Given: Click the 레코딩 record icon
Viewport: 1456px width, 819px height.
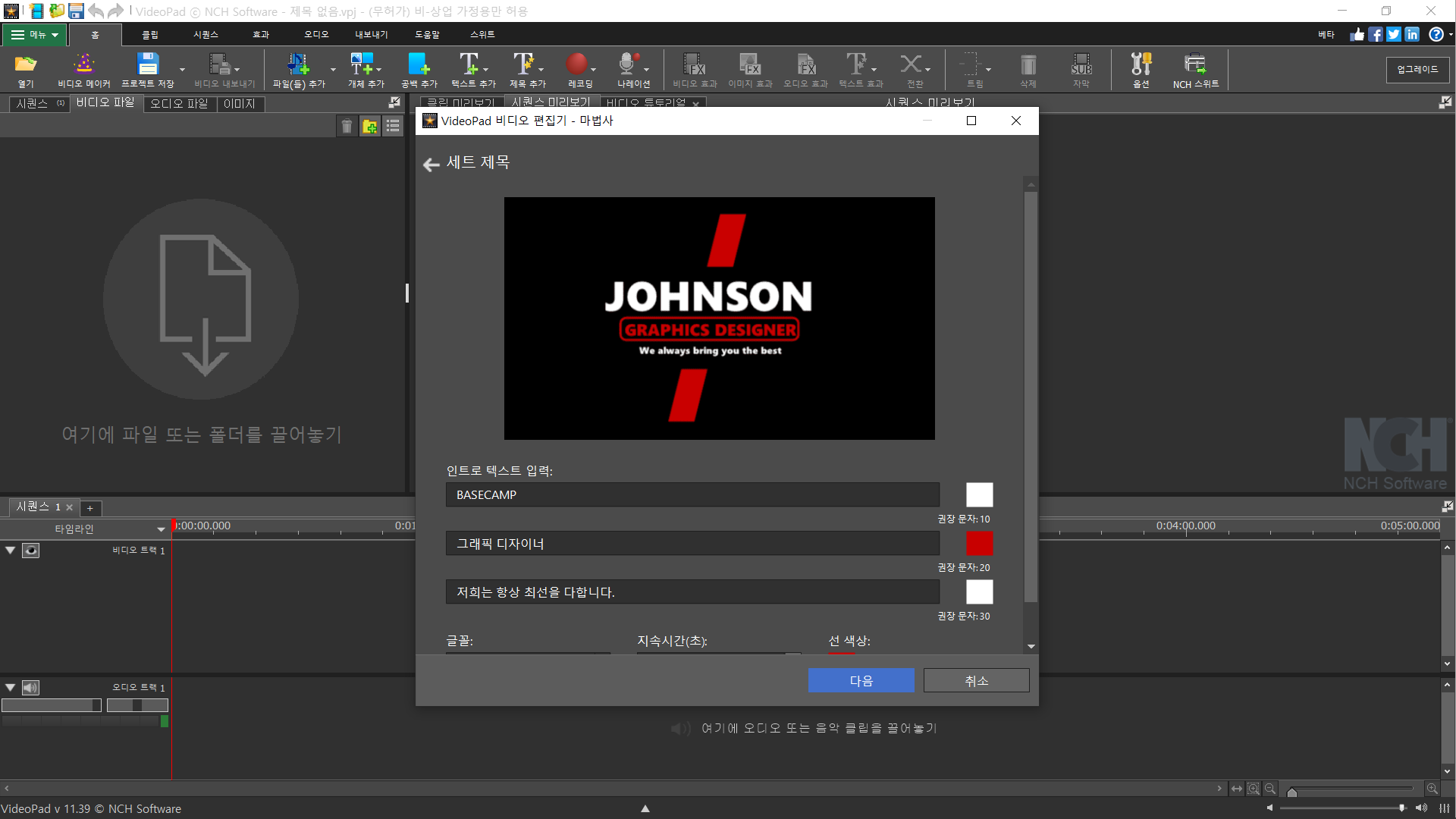Looking at the screenshot, I should (x=576, y=64).
